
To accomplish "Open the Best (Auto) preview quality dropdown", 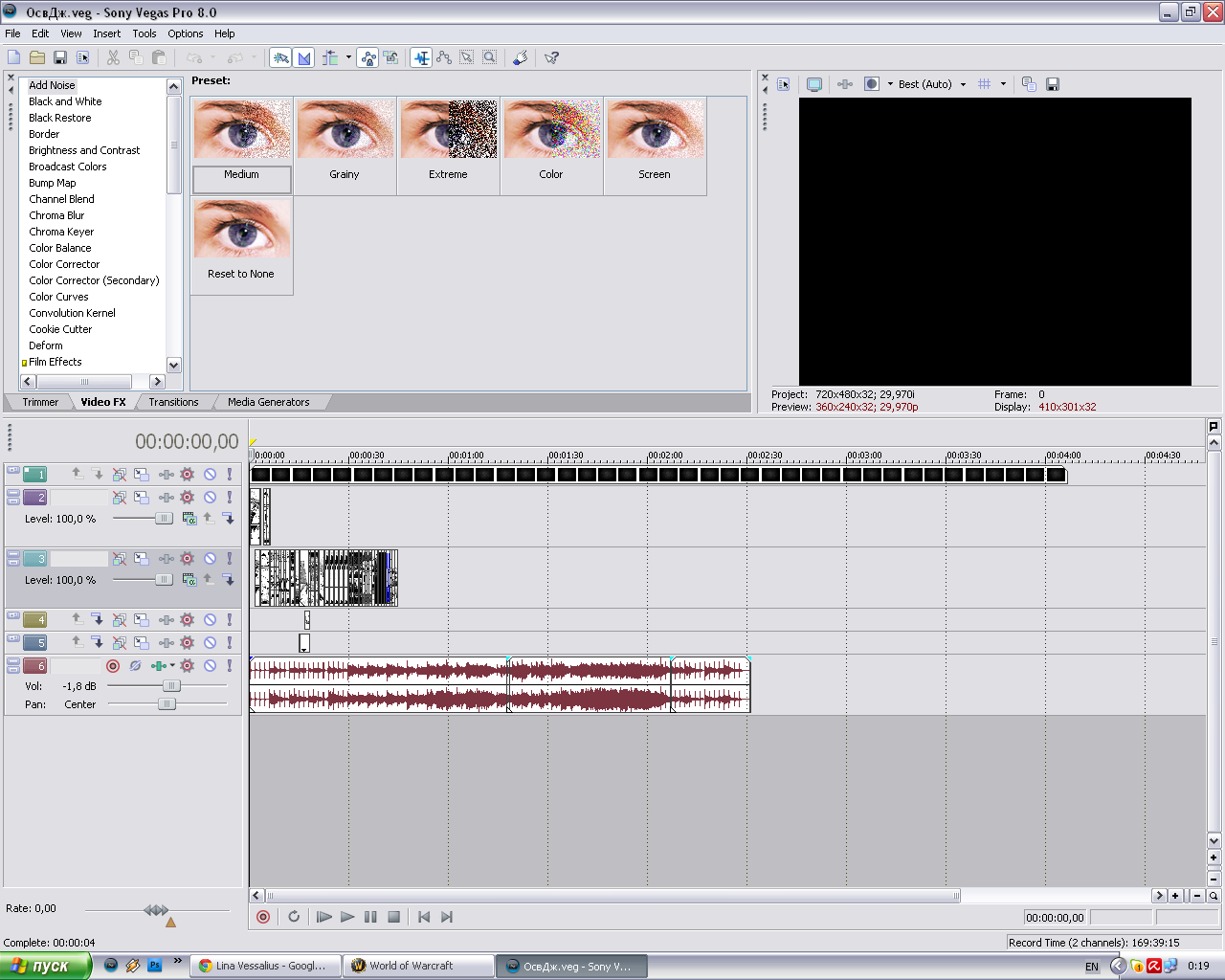I will click(963, 84).
